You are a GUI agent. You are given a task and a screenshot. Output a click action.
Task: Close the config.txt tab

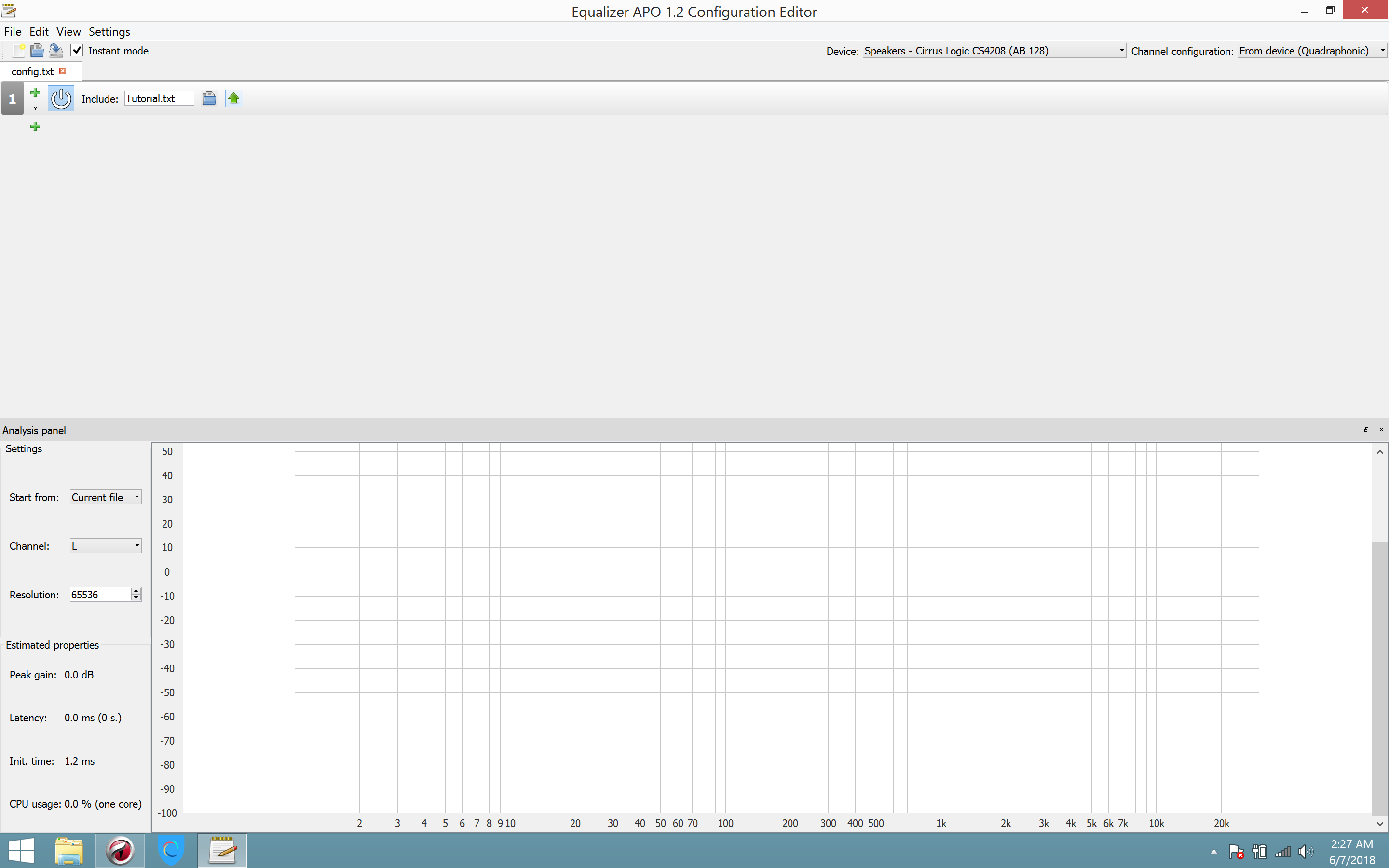[63, 71]
